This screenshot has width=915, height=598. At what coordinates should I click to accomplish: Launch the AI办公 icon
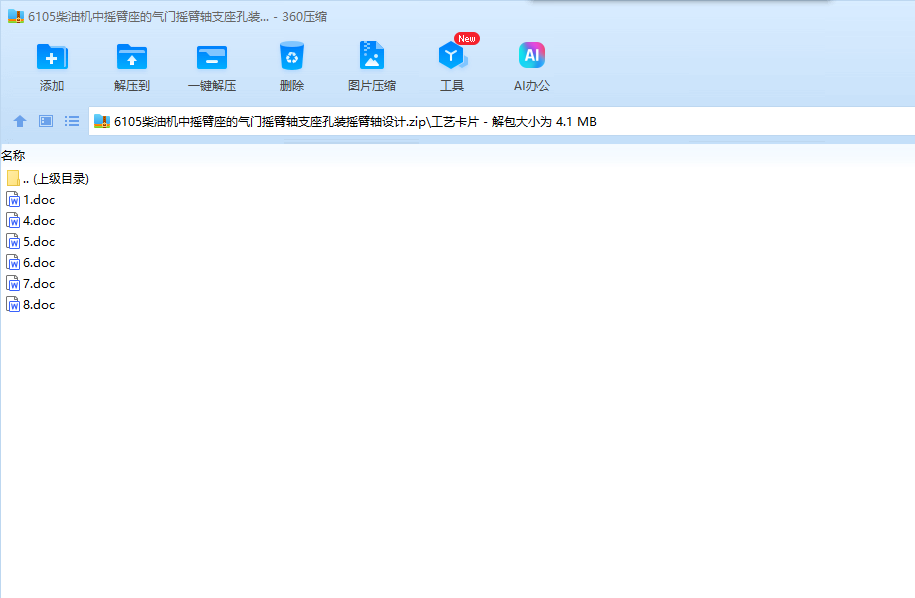[x=532, y=55]
